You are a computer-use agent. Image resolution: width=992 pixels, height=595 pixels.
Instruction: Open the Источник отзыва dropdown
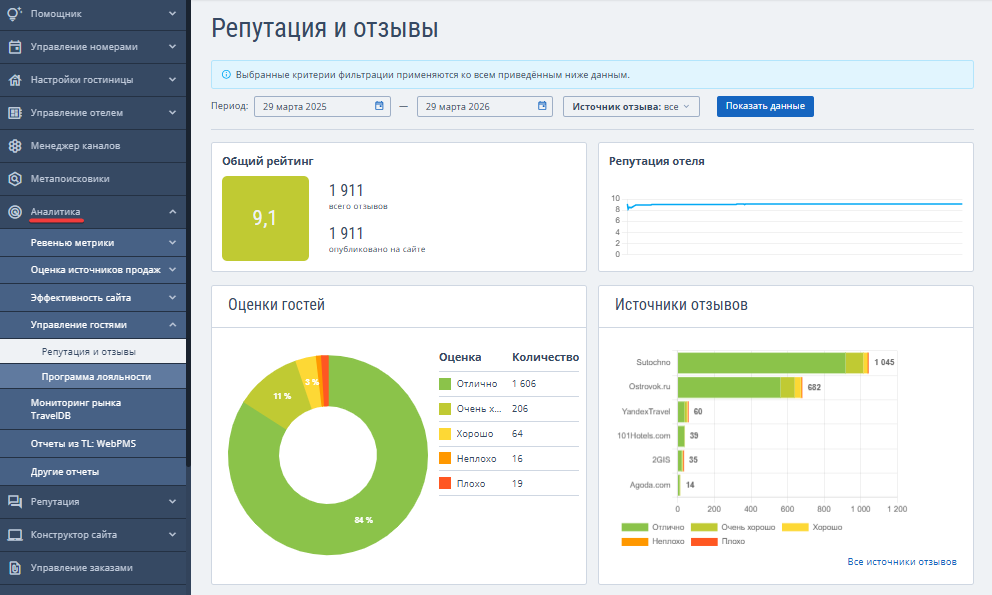coord(631,106)
